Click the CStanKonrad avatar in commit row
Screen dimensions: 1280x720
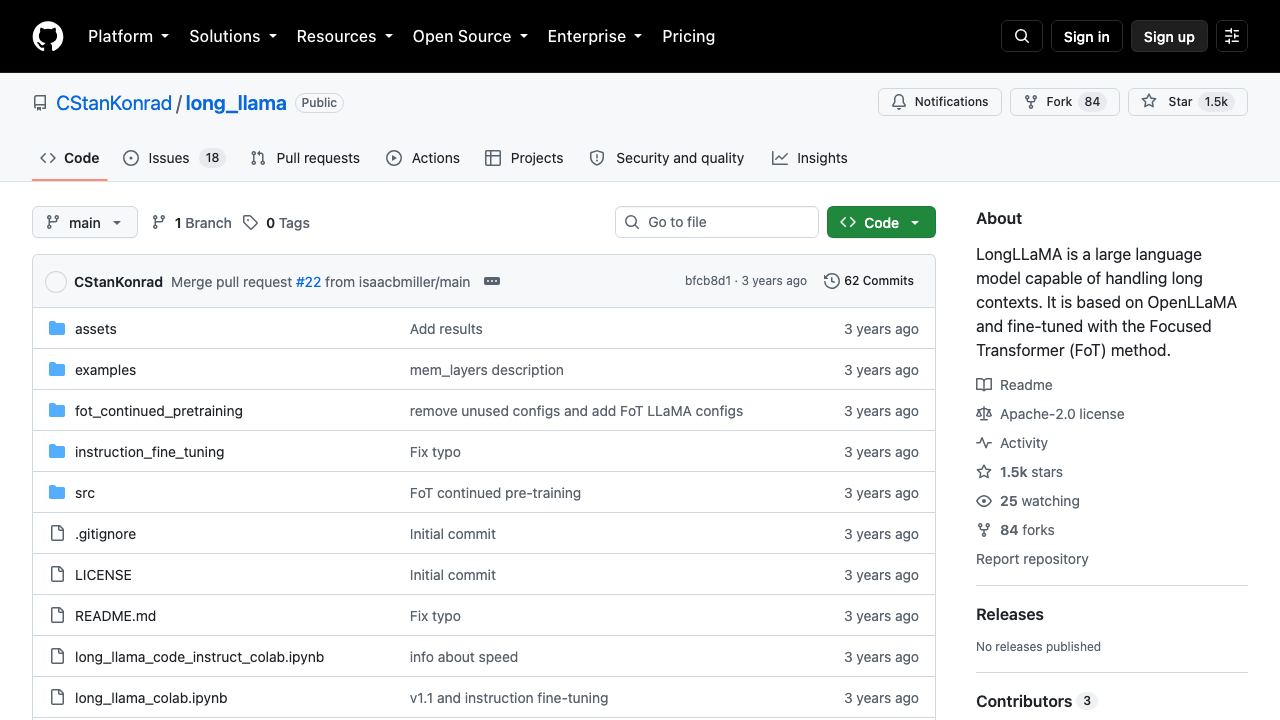point(56,282)
